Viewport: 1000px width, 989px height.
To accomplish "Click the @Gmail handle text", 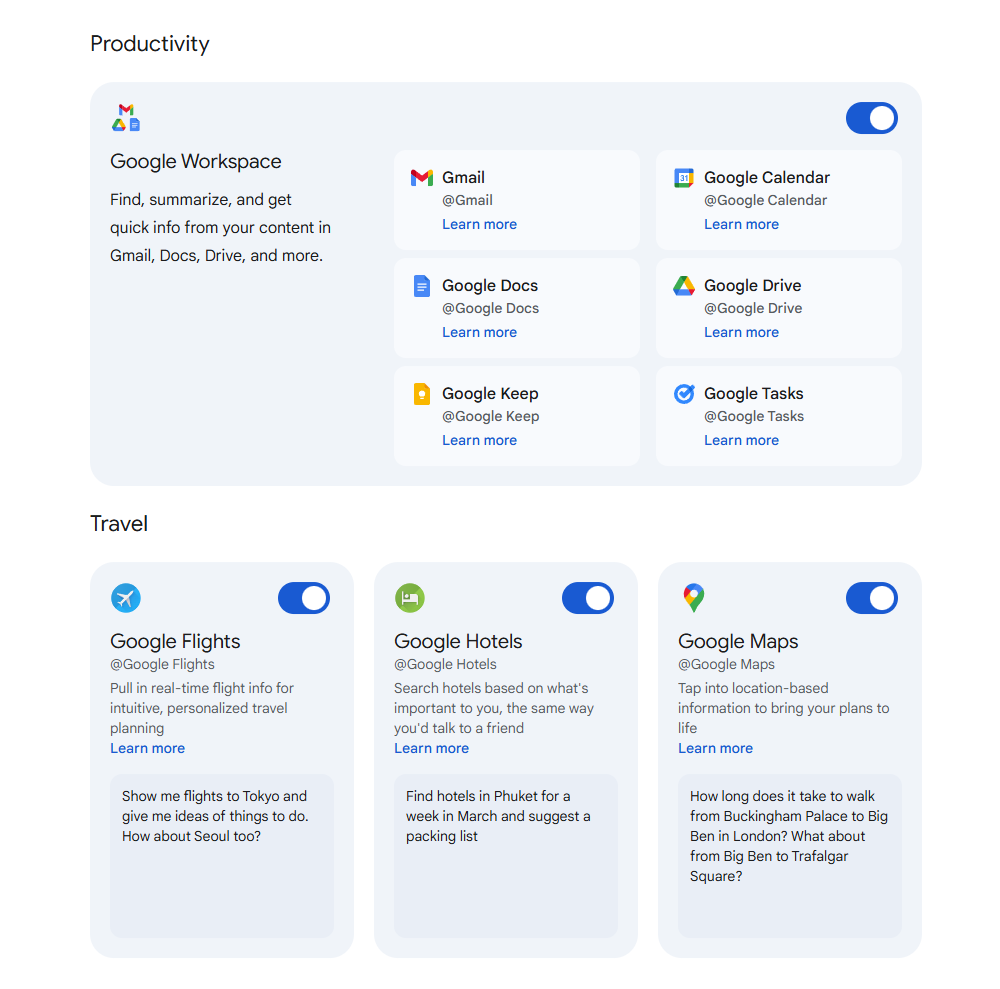I will tap(467, 201).
